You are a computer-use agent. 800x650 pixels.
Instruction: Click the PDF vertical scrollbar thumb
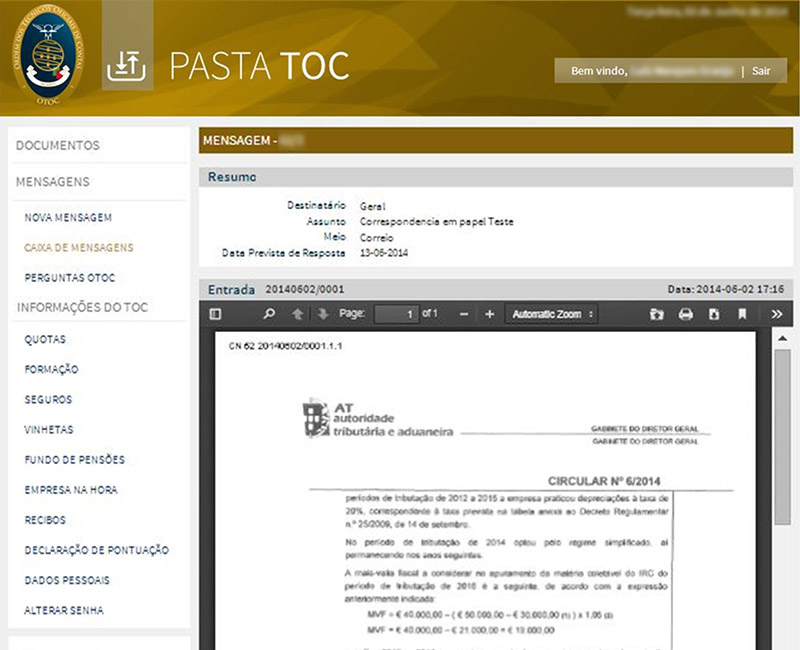pos(782,436)
